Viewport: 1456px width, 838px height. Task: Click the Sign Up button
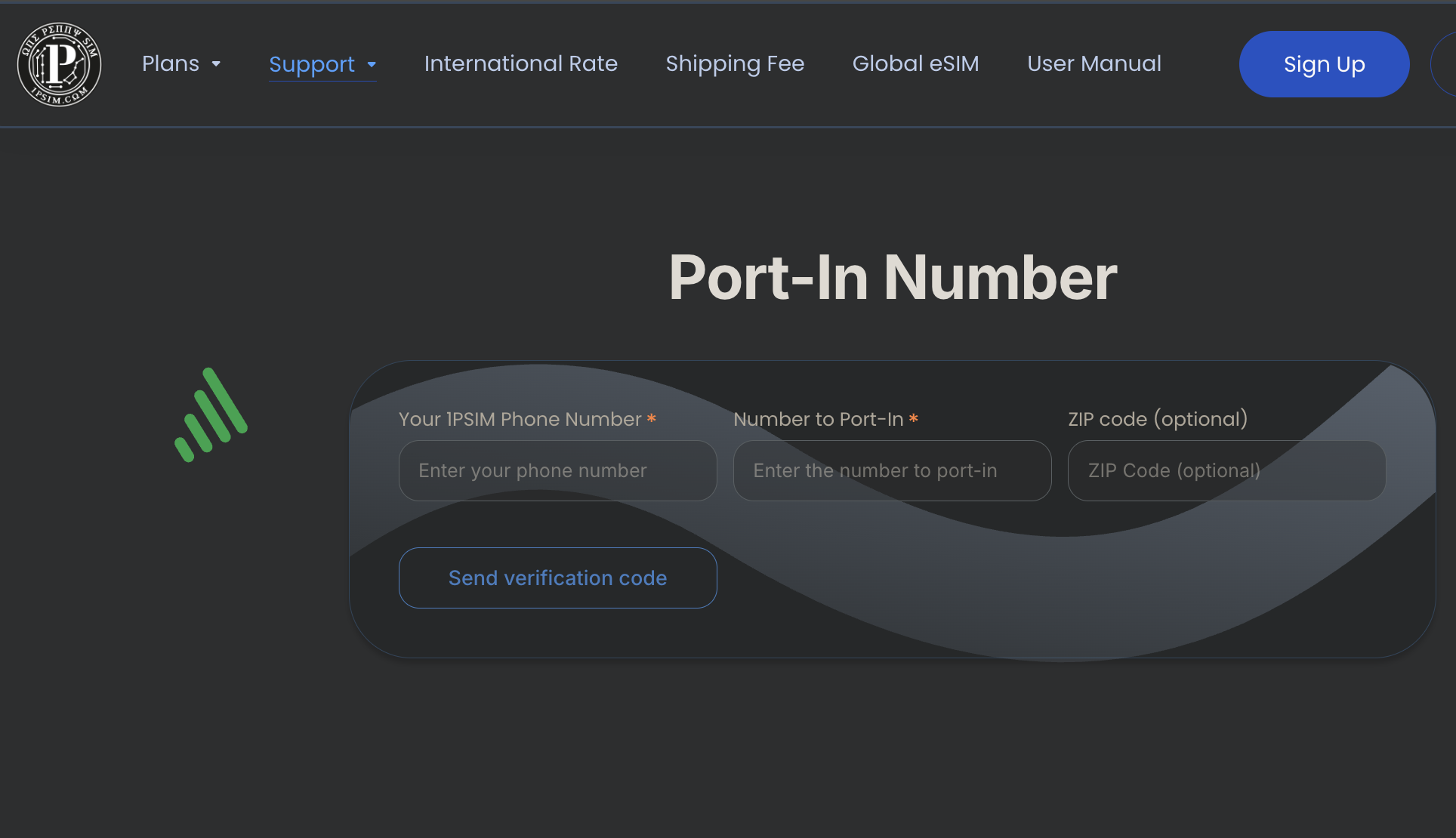(x=1324, y=64)
